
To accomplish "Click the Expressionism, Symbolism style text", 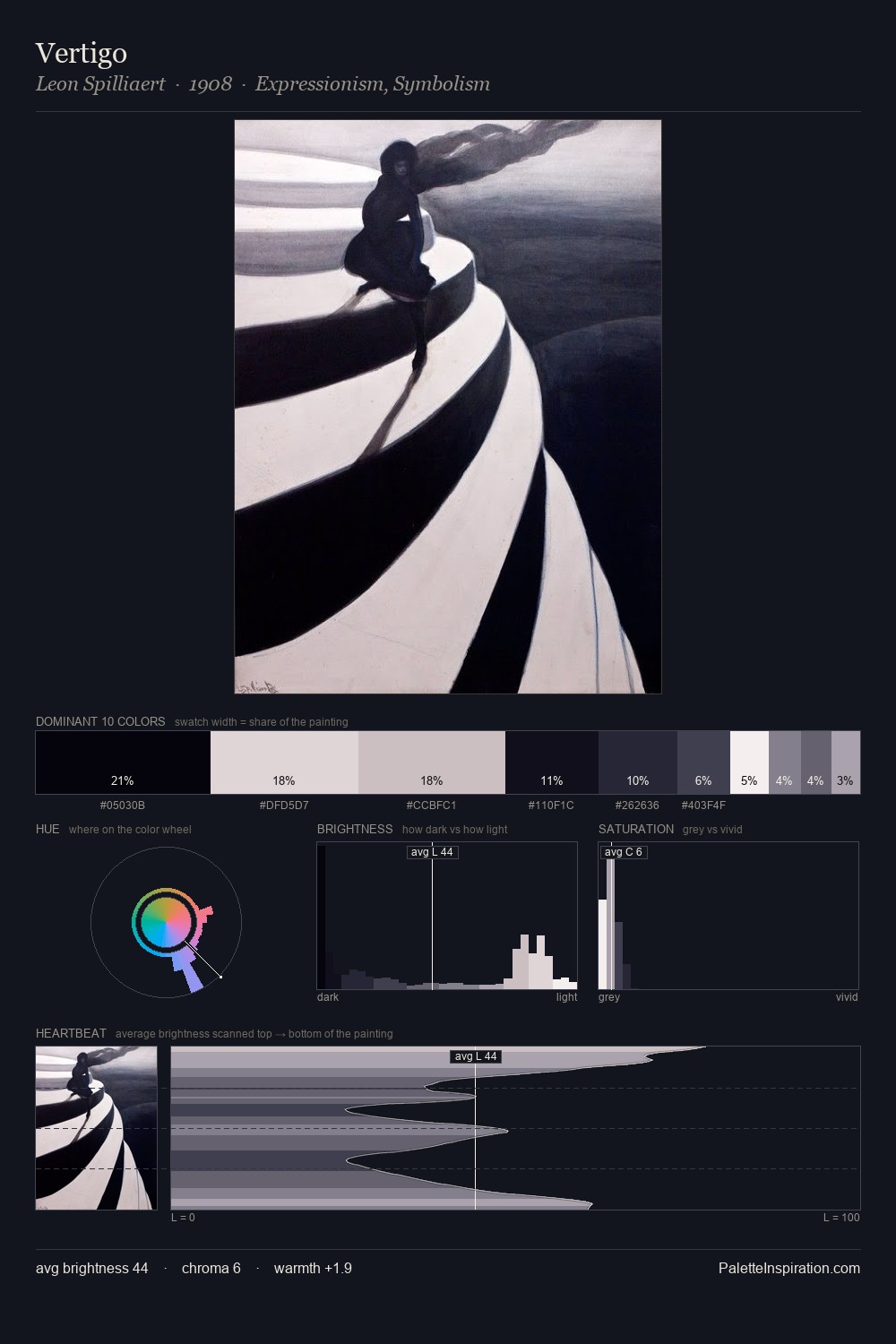I will tap(373, 84).
